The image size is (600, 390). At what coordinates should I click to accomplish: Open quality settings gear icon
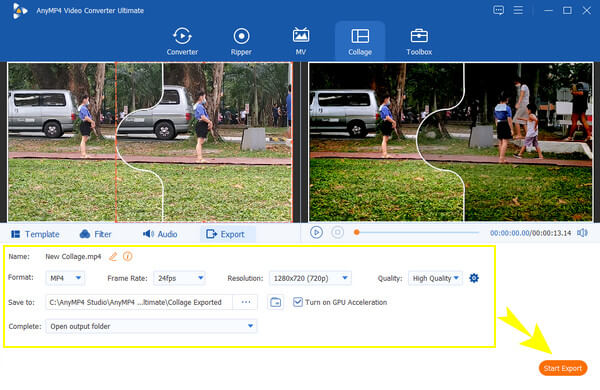click(x=474, y=278)
